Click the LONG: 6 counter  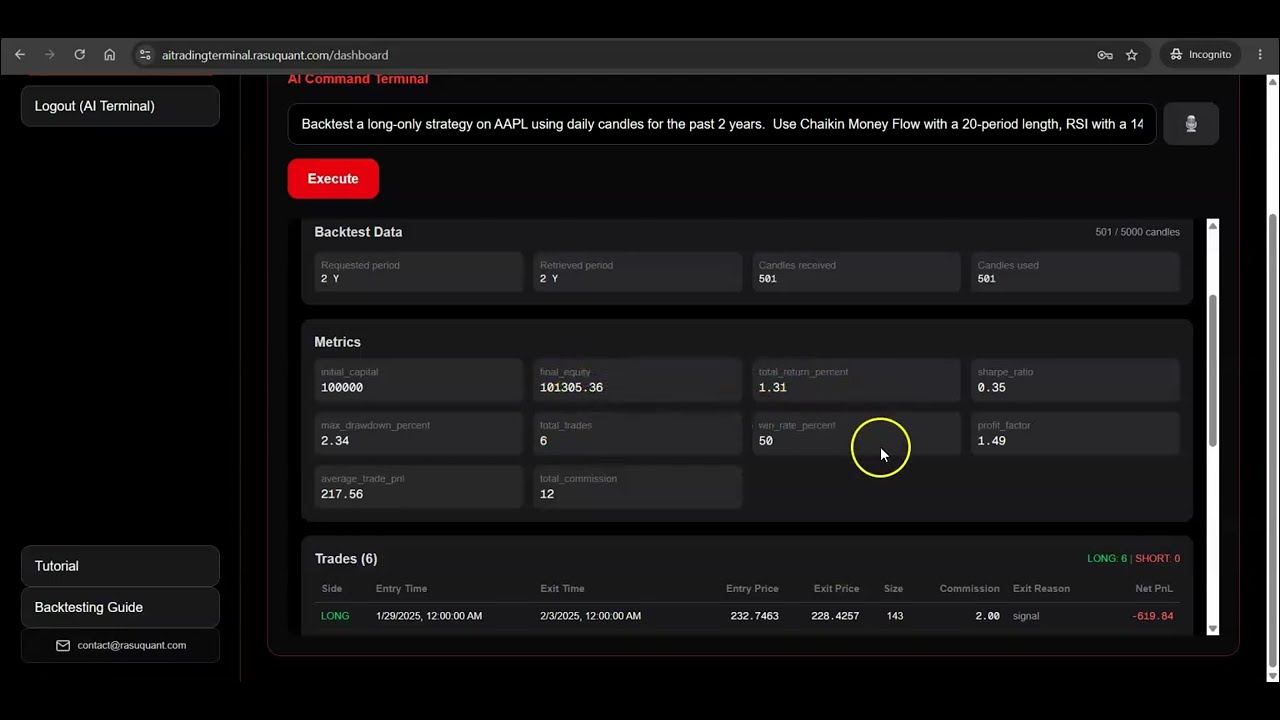[1107, 559]
